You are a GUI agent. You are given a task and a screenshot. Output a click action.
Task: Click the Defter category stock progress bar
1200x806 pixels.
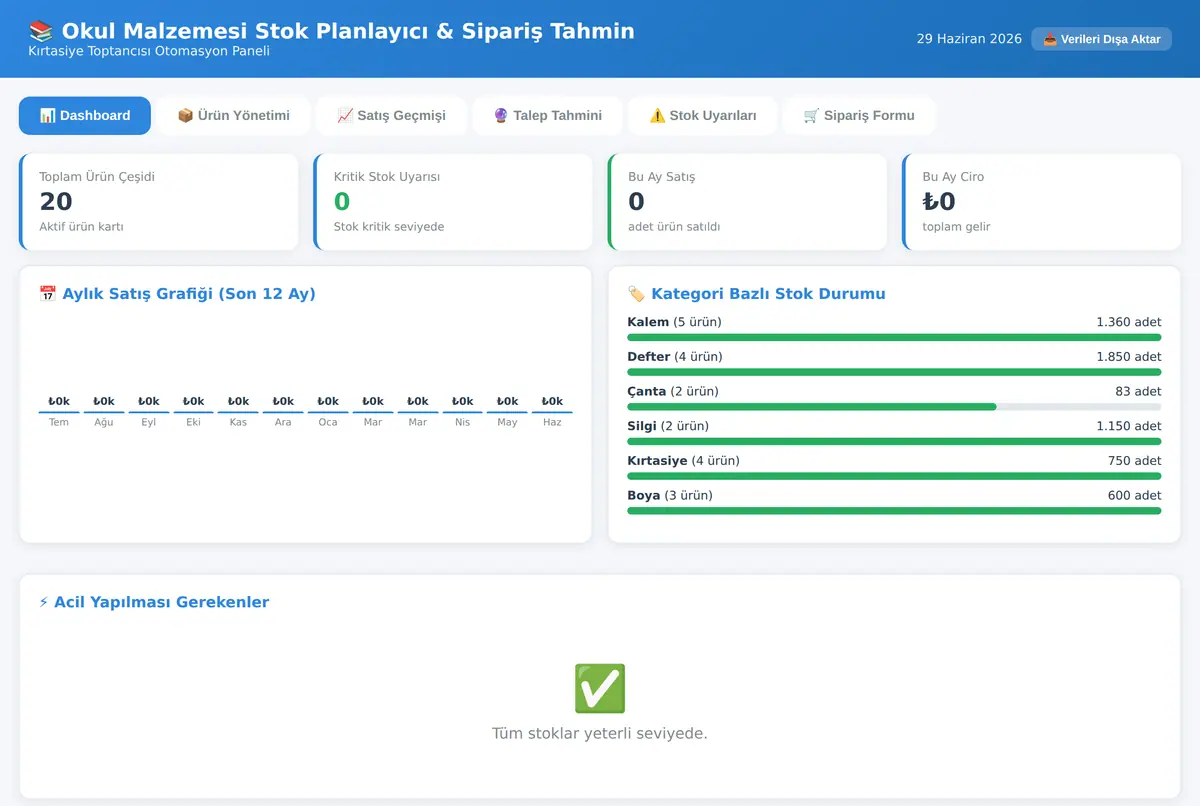(894, 372)
